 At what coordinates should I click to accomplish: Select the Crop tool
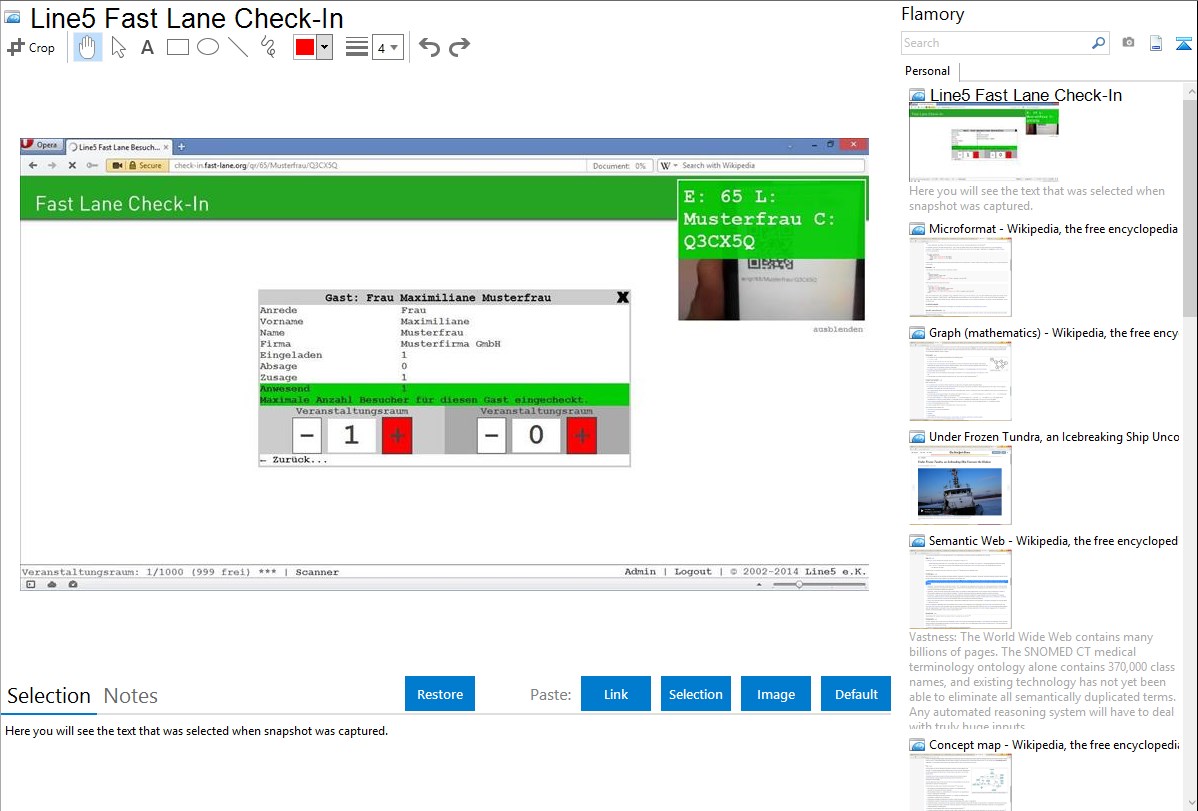tap(31, 47)
